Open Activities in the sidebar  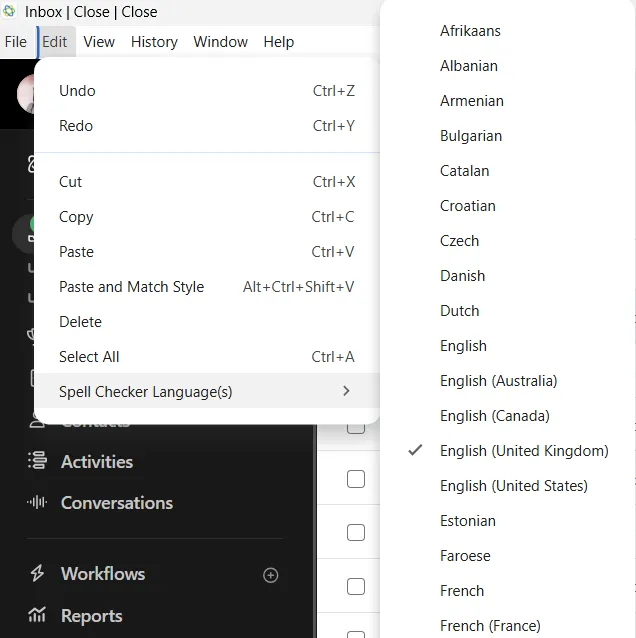tap(97, 462)
